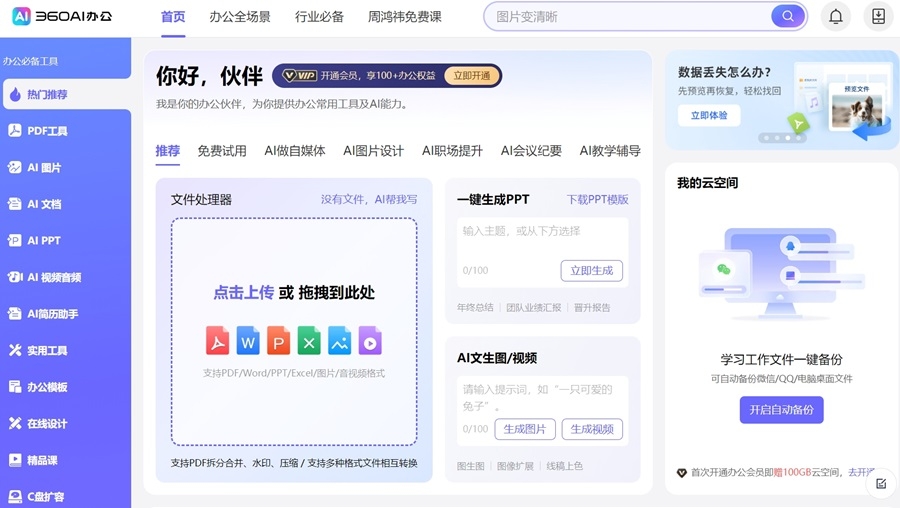
Task: Open the 下载PPT模版 link
Action: (x=598, y=199)
